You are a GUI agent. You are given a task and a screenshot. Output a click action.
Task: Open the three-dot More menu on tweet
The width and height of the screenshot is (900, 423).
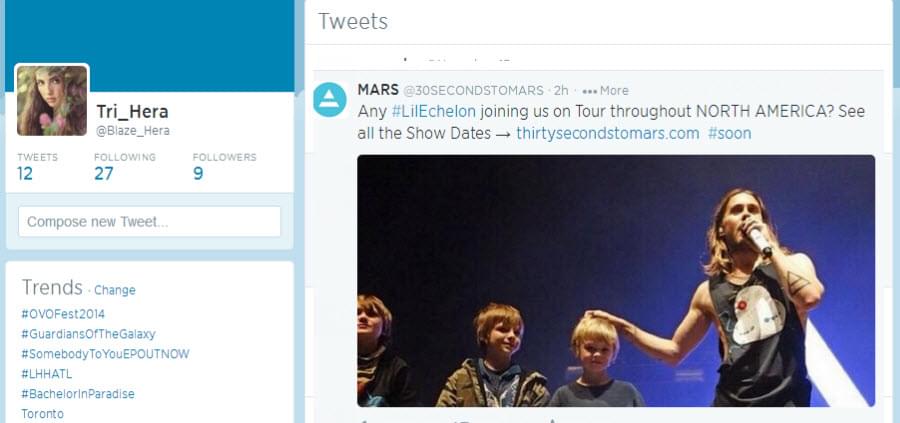click(605, 91)
